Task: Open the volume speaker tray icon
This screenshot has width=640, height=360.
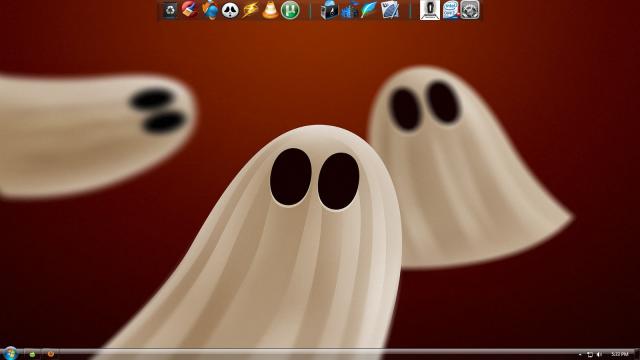Action: (599, 355)
